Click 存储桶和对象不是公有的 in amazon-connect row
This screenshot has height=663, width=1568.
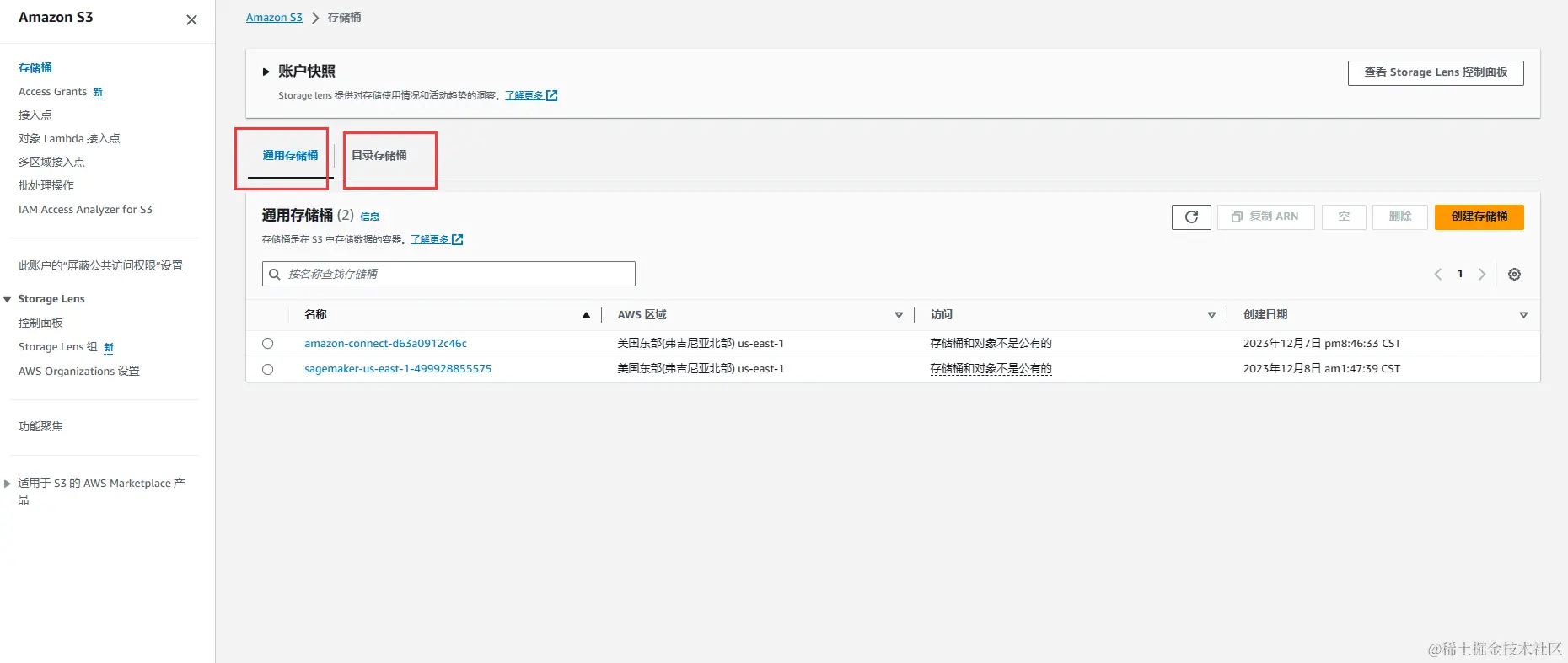click(x=991, y=343)
